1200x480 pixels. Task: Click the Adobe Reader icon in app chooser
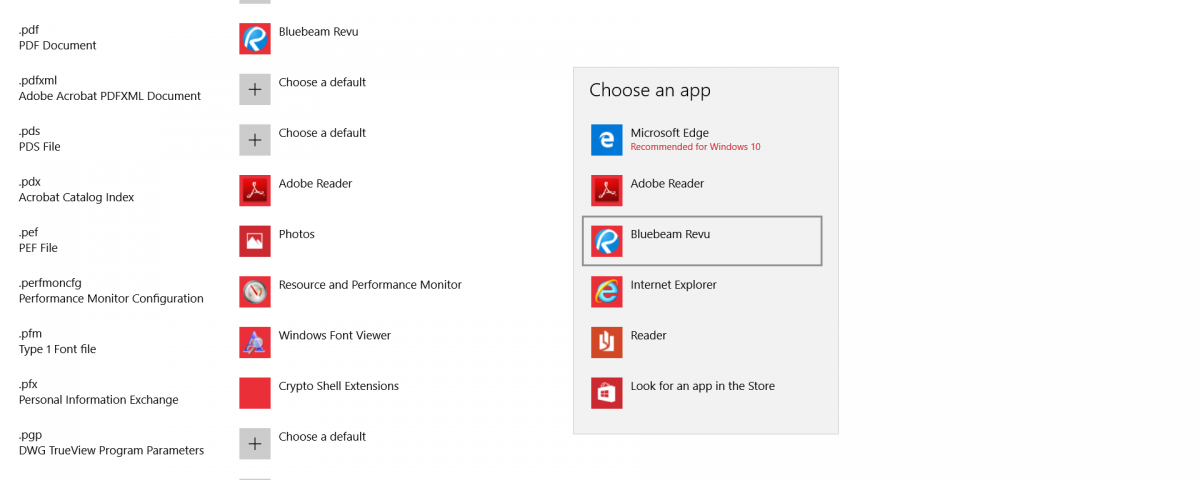pyautogui.click(x=607, y=190)
